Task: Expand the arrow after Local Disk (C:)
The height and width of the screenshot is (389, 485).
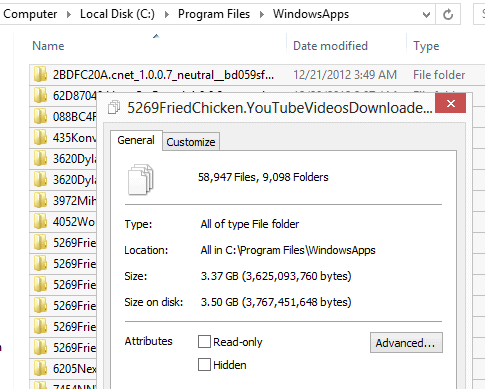Action: (x=167, y=14)
